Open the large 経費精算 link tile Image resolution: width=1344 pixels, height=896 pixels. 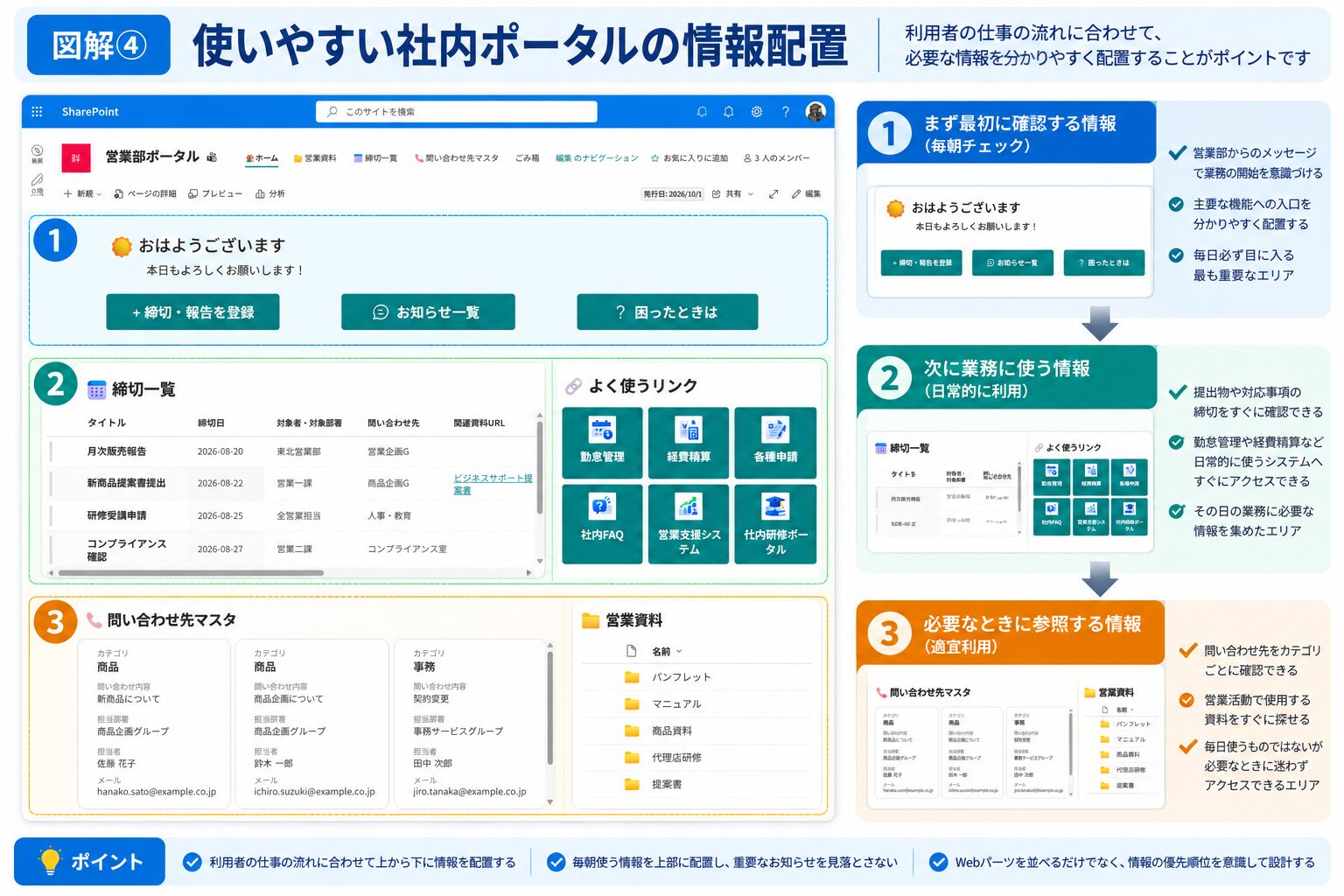click(689, 443)
